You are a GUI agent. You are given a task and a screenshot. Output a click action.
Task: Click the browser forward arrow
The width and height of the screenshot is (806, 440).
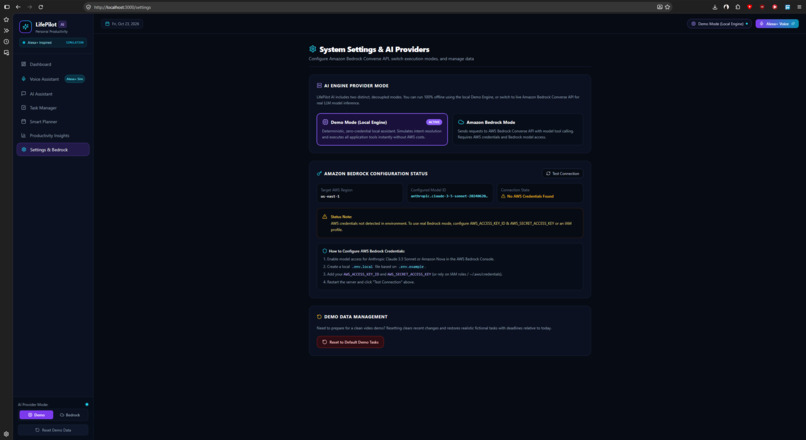click(29, 7)
